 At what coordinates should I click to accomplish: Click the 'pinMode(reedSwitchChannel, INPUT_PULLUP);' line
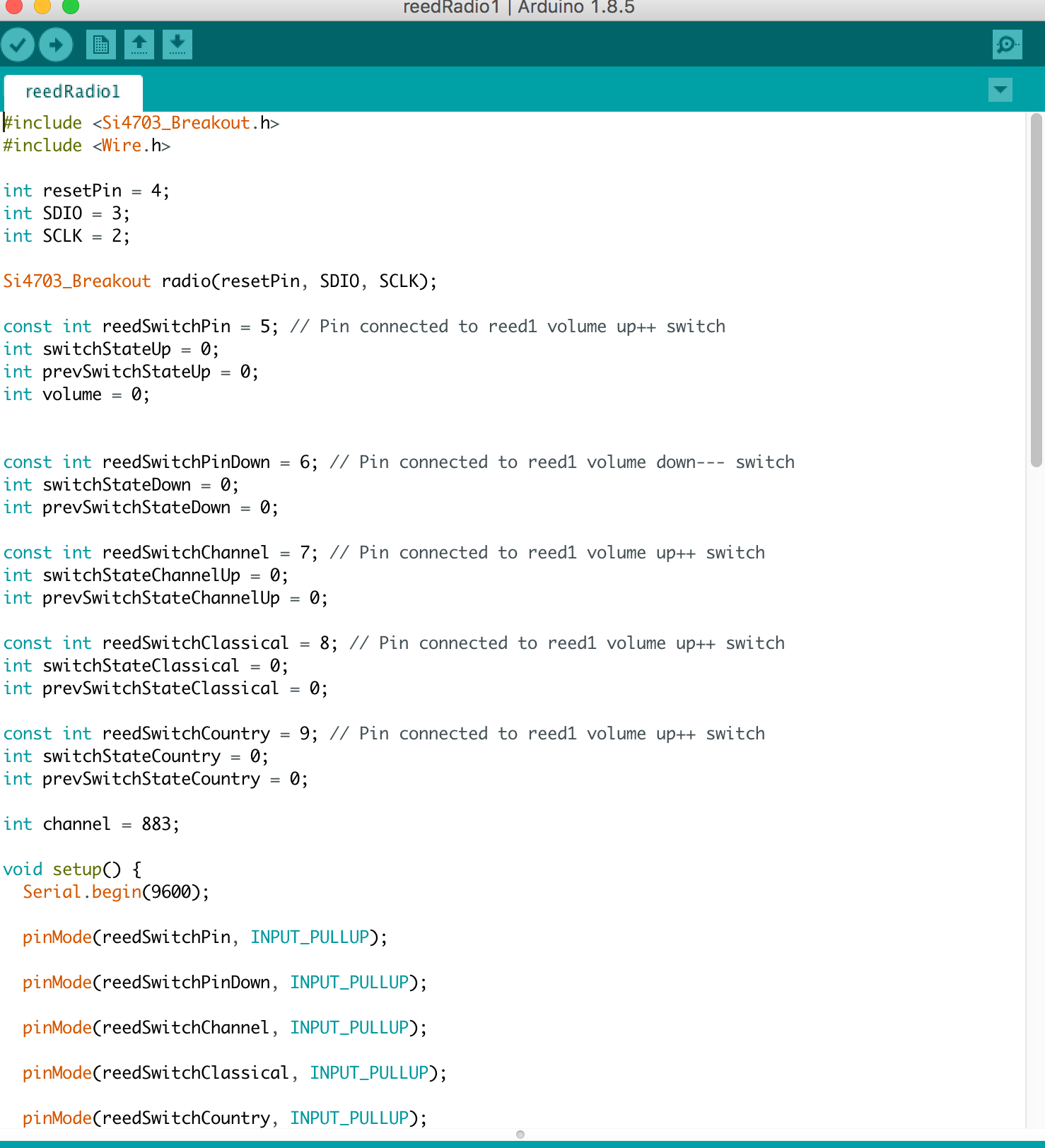tap(225, 1028)
